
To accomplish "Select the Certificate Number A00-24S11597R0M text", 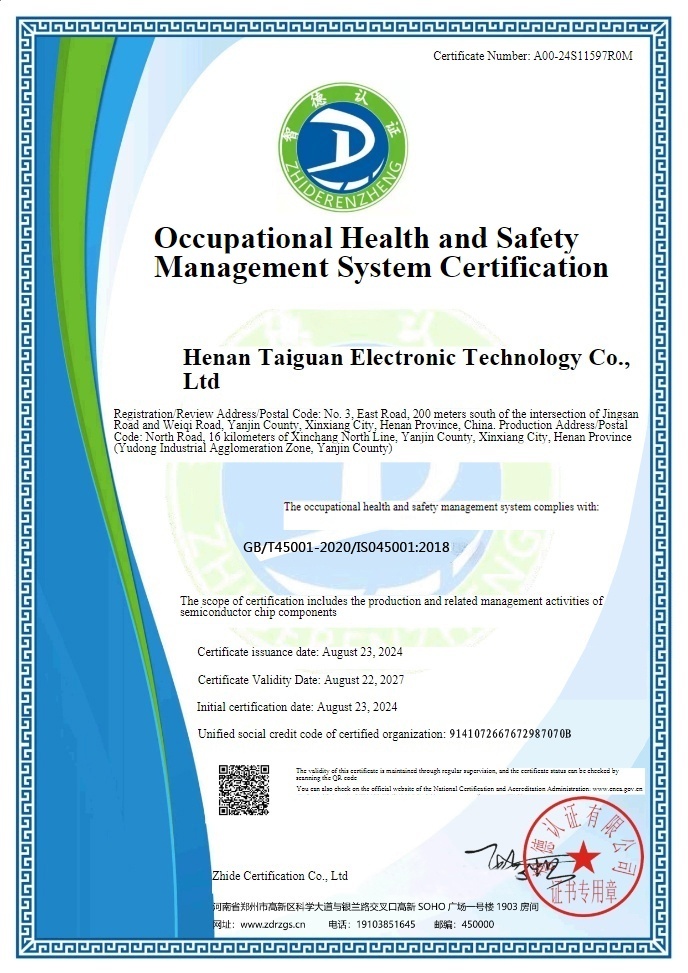I will (533, 56).
